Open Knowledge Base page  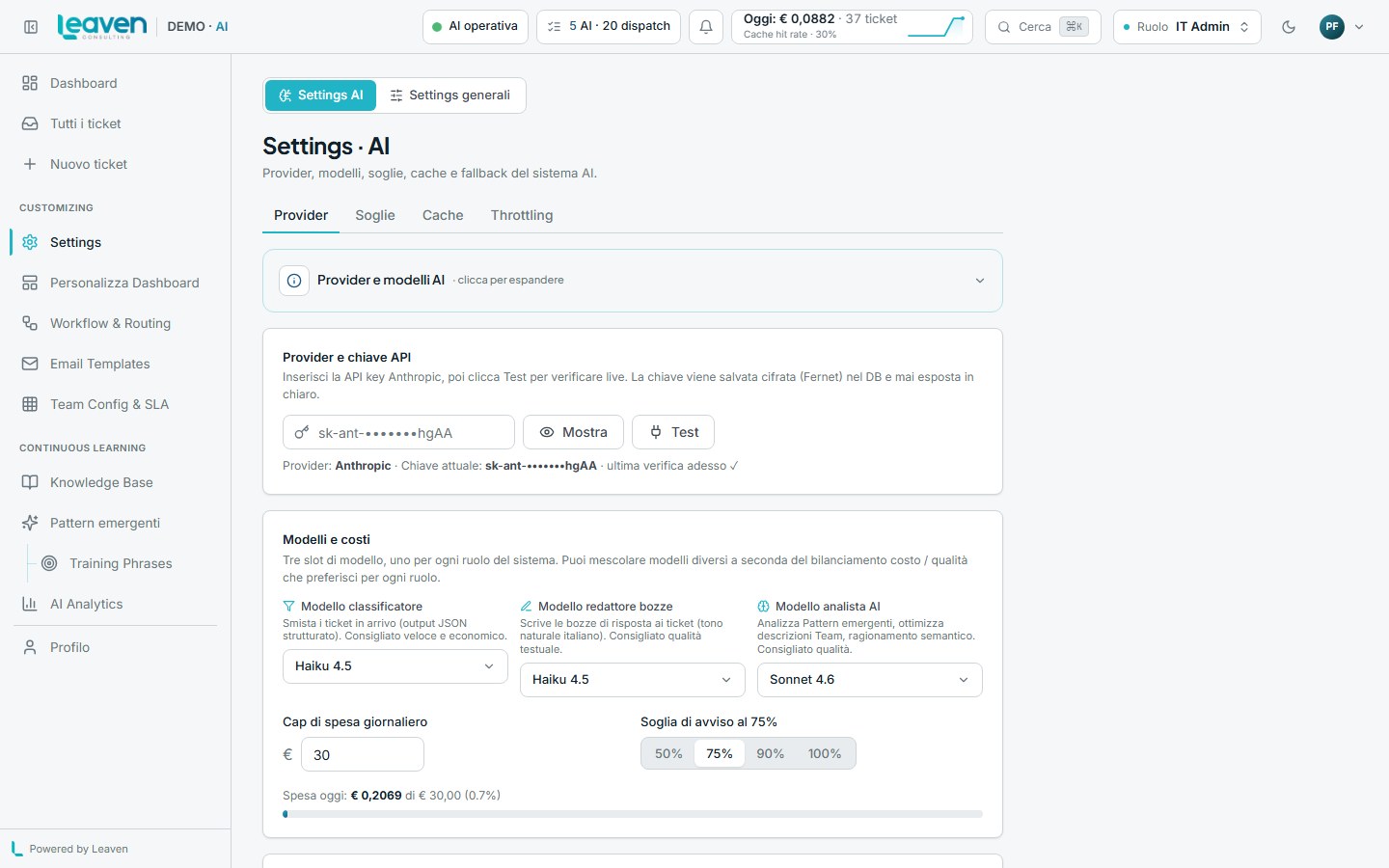click(116, 482)
